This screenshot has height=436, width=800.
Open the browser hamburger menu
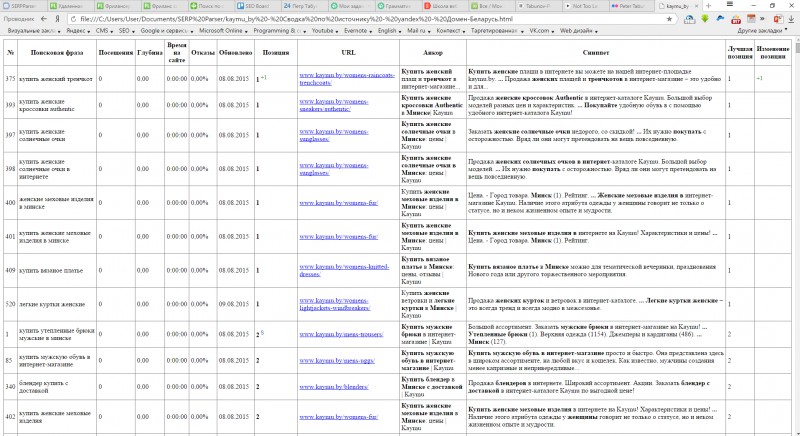pos(730,5)
